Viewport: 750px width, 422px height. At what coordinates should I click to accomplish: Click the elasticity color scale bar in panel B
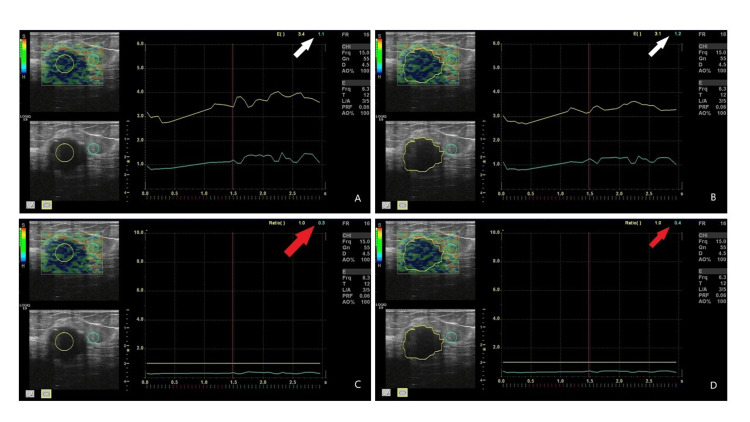379,56
